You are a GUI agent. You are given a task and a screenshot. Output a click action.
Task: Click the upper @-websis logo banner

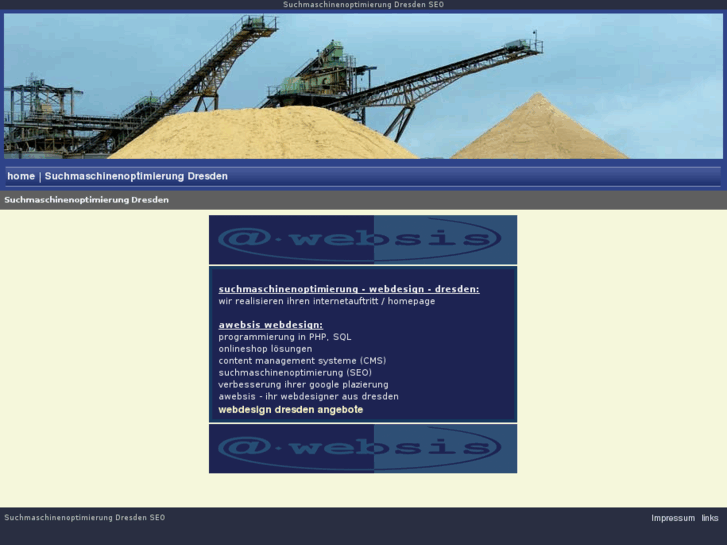(x=363, y=239)
